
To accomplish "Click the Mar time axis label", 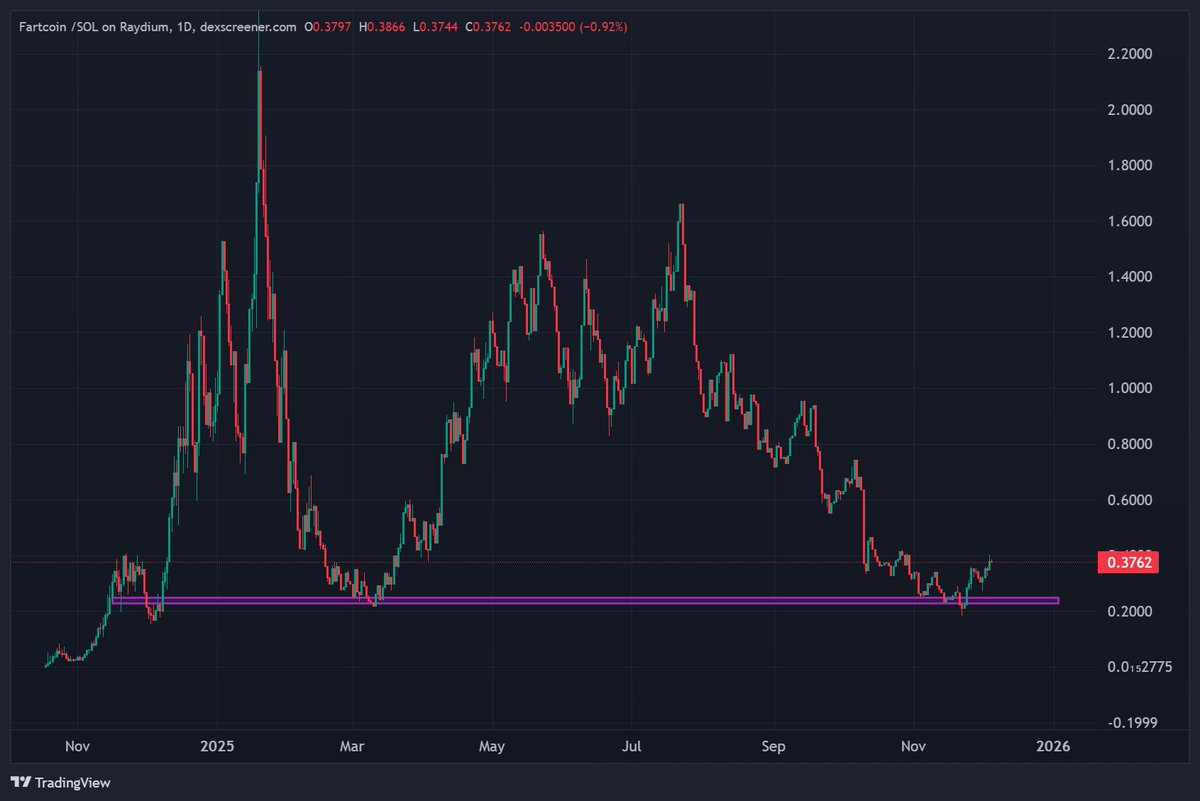I will (x=354, y=746).
